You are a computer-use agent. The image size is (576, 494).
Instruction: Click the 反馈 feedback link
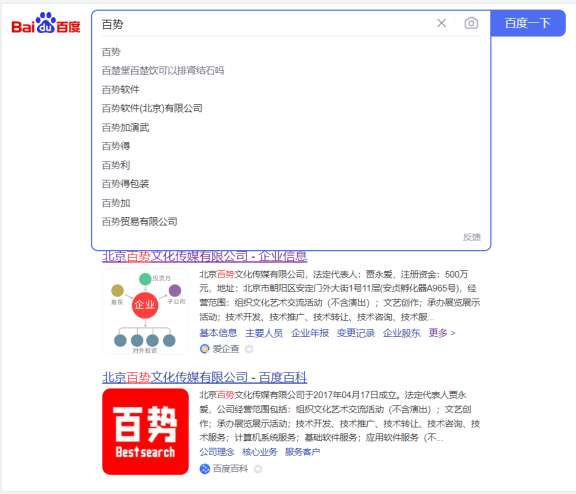tap(472, 237)
